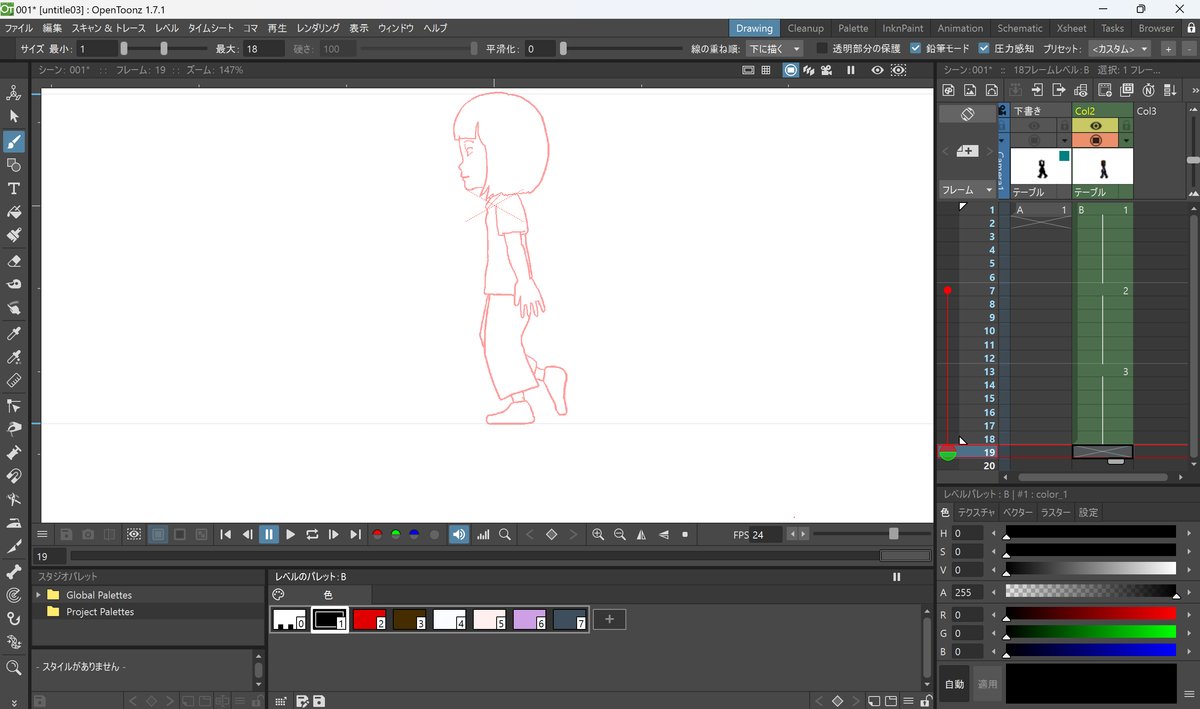Open playback bar hamburger menu
The width and height of the screenshot is (1200, 709).
click(x=43, y=535)
